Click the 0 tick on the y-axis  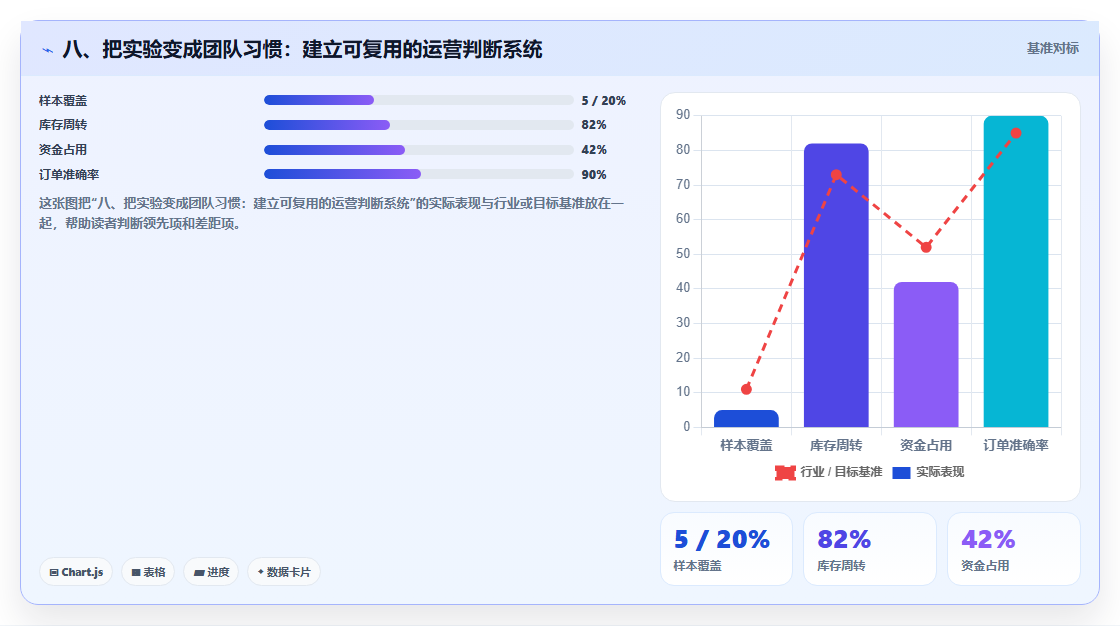pyautogui.click(x=687, y=427)
